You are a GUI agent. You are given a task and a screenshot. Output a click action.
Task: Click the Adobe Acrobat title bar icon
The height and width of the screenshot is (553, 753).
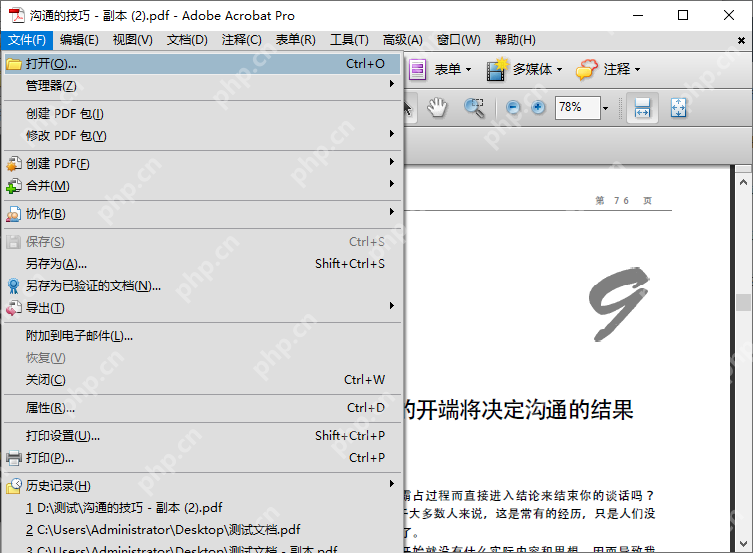click(17, 15)
